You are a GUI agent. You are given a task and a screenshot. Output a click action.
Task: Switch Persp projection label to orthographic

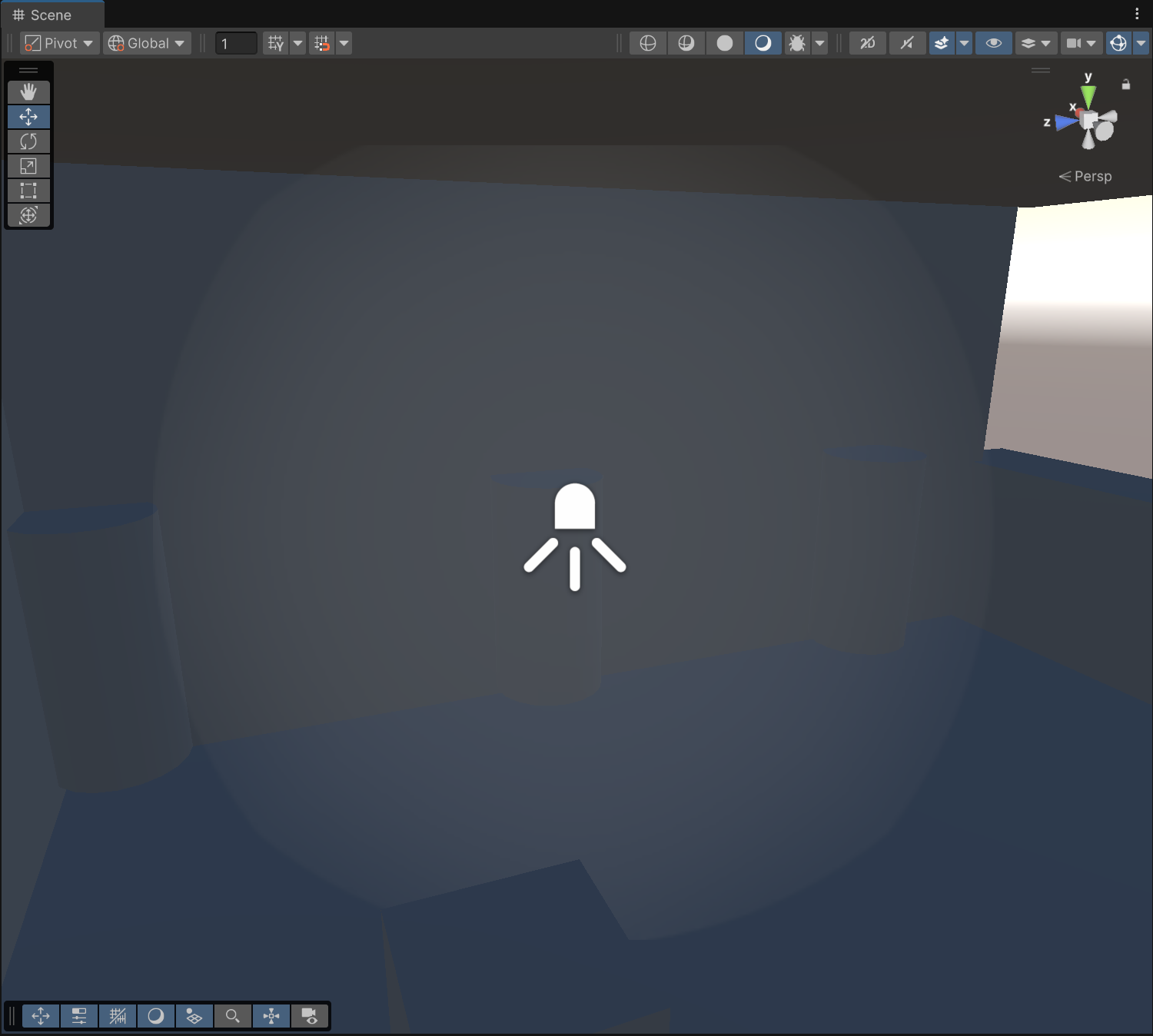pyautogui.click(x=1085, y=177)
